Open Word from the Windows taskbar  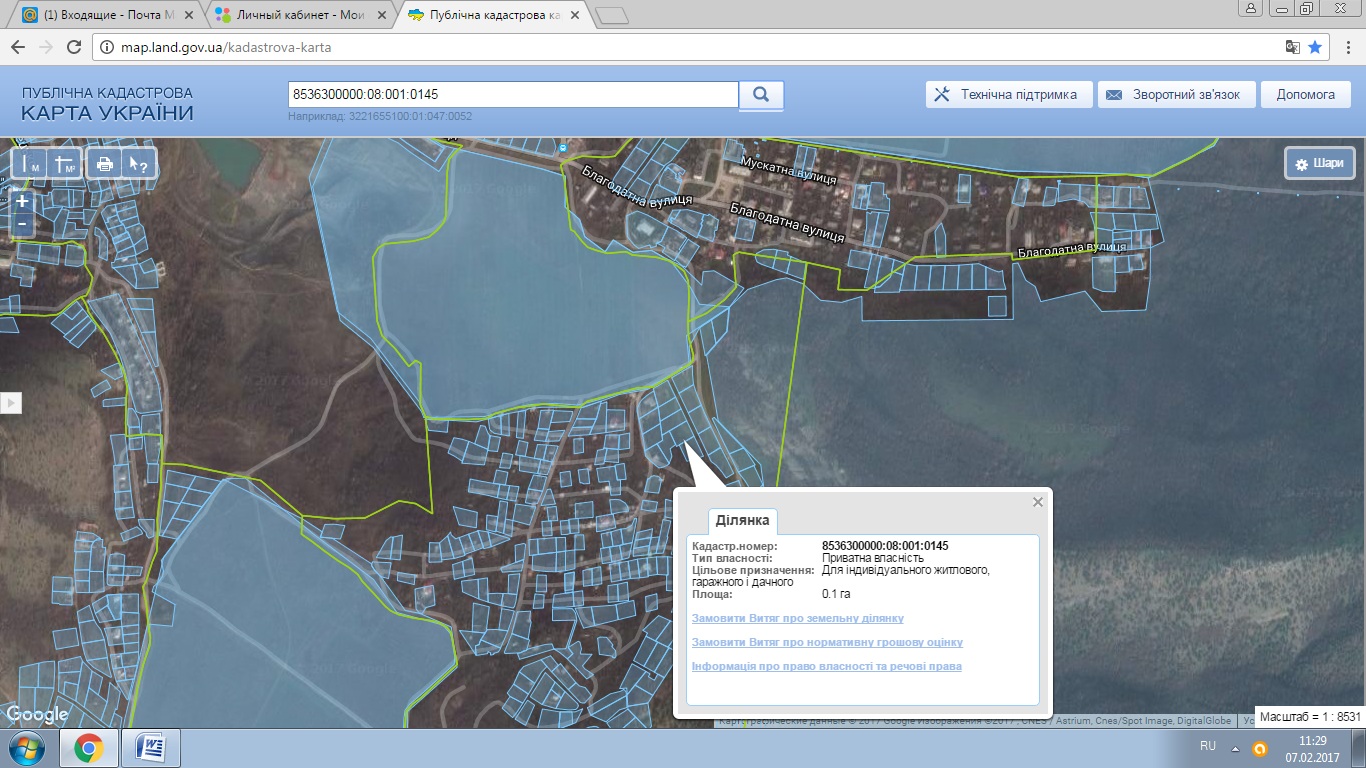point(150,747)
